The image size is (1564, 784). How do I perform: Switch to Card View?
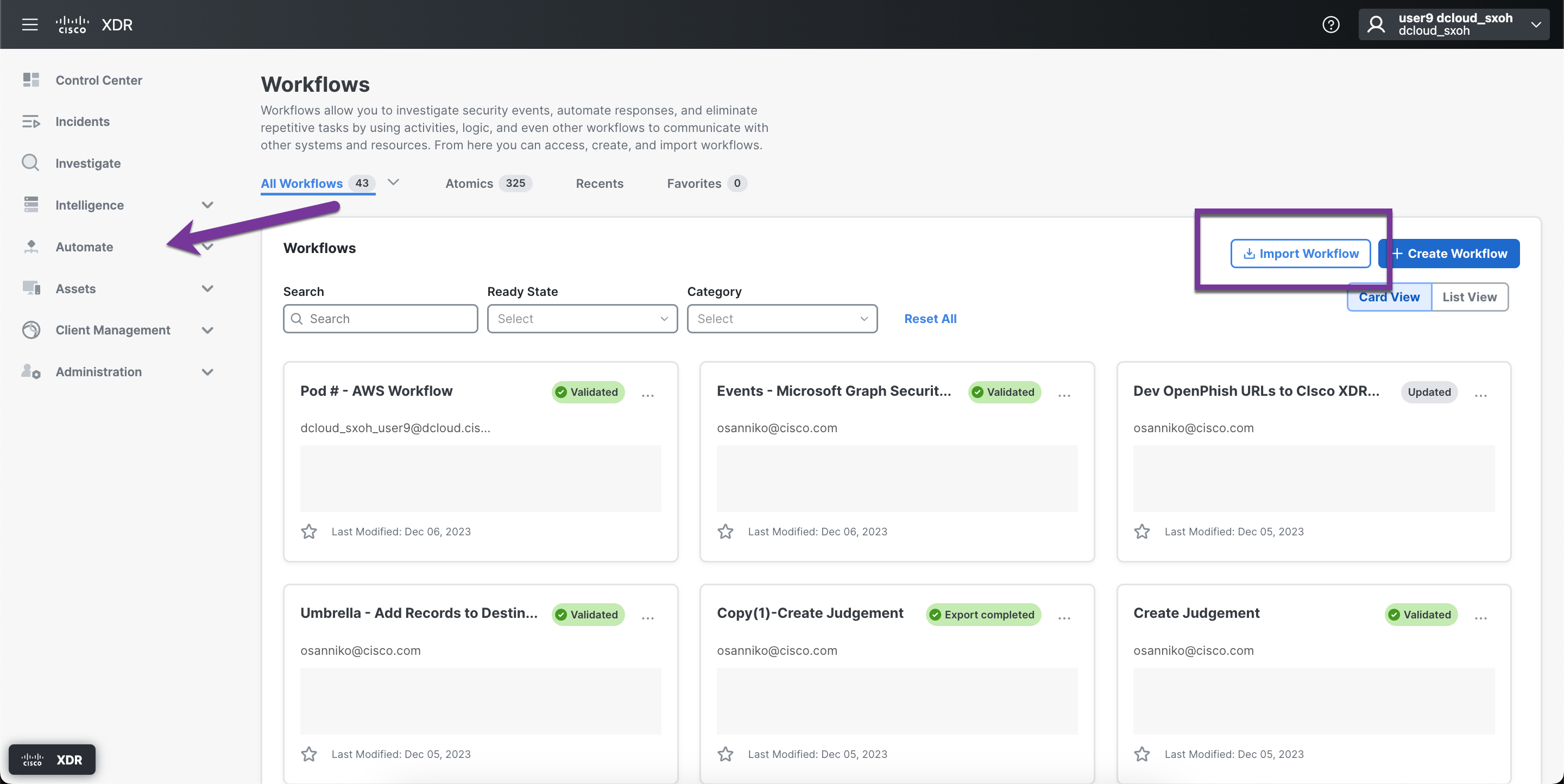1389,297
